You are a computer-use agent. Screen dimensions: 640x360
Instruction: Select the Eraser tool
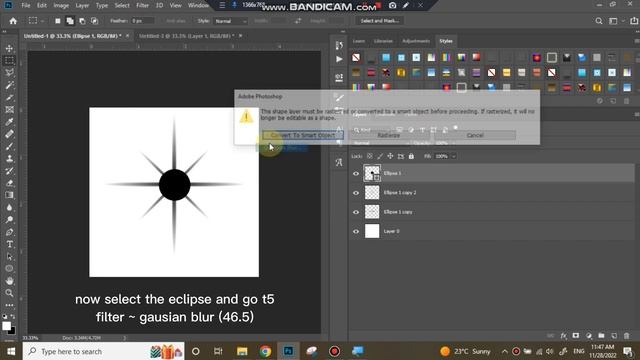(9, 183)
